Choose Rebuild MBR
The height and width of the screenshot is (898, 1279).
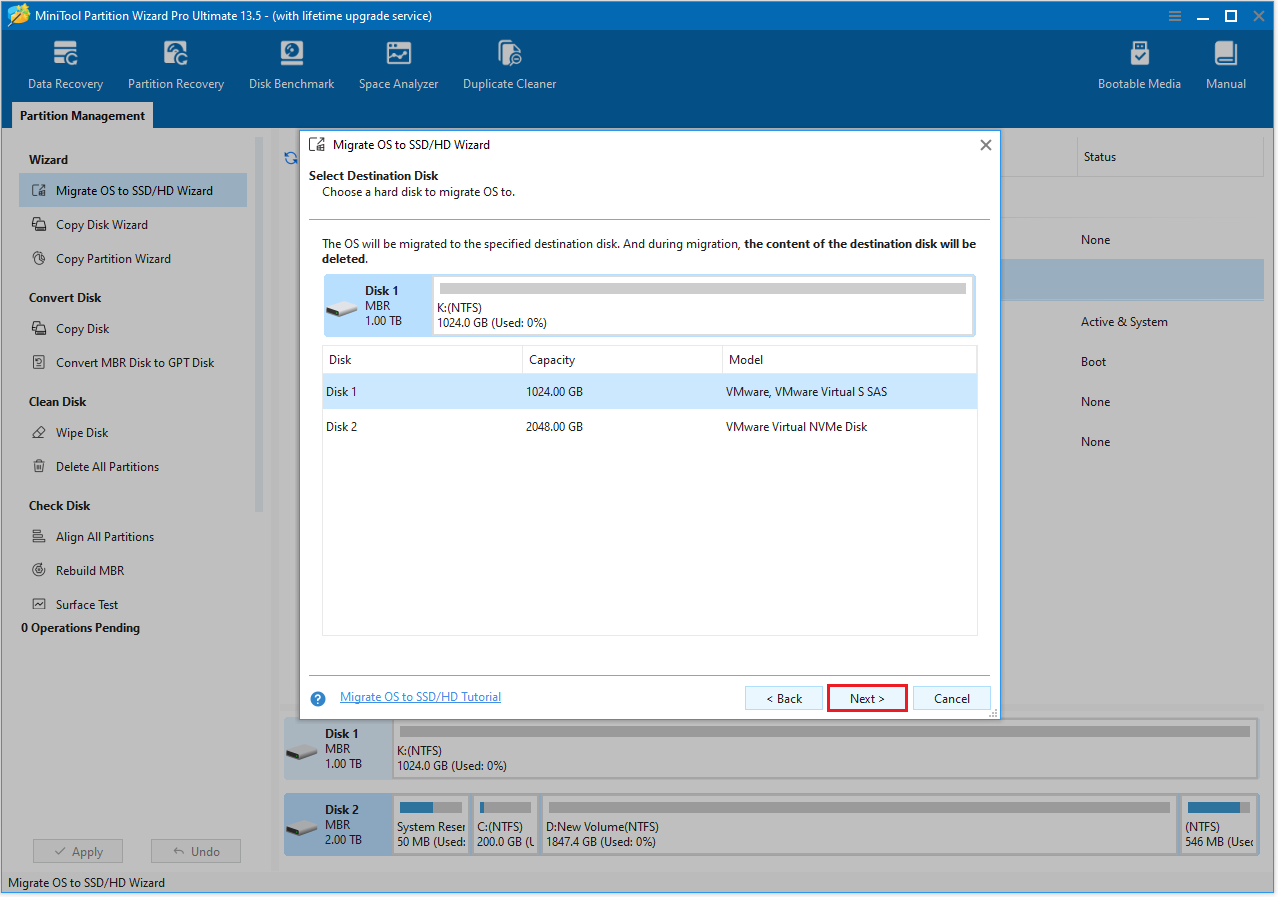click(x=93, y=570)
